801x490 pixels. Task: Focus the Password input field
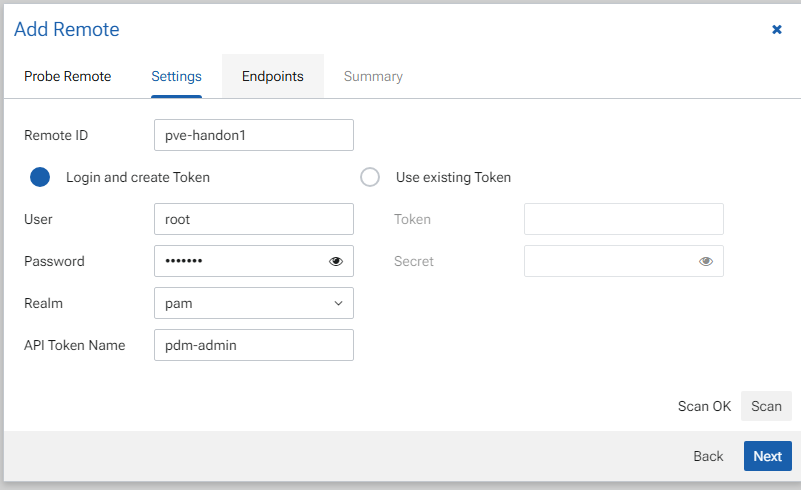240,261
